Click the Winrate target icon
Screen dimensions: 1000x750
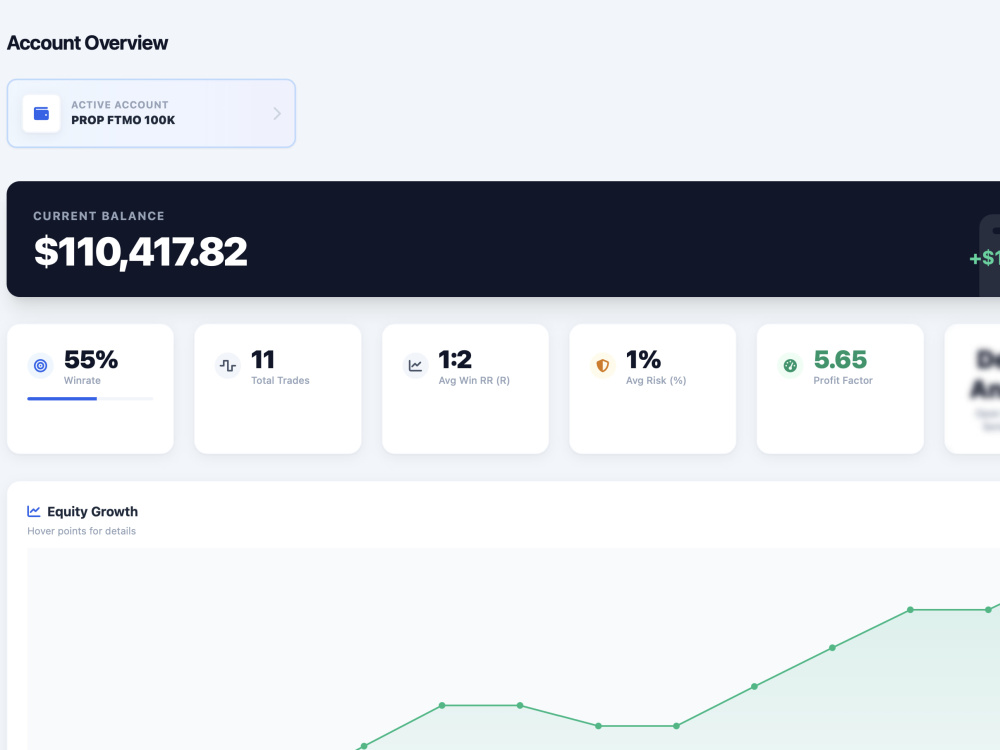[x=40, y=365]
